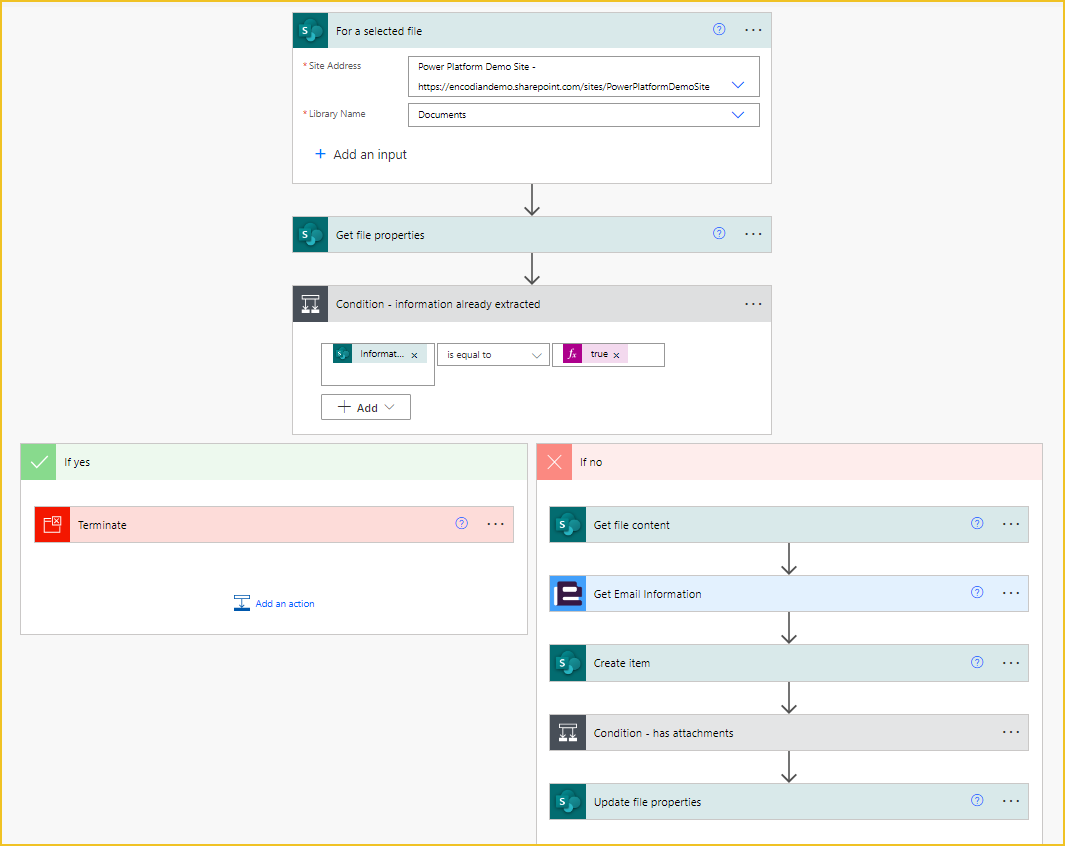Image resolution: width=1065 pixels, height=846 pixels.
Task: Open help for Get file properties
Action: (x=719, y=234)
